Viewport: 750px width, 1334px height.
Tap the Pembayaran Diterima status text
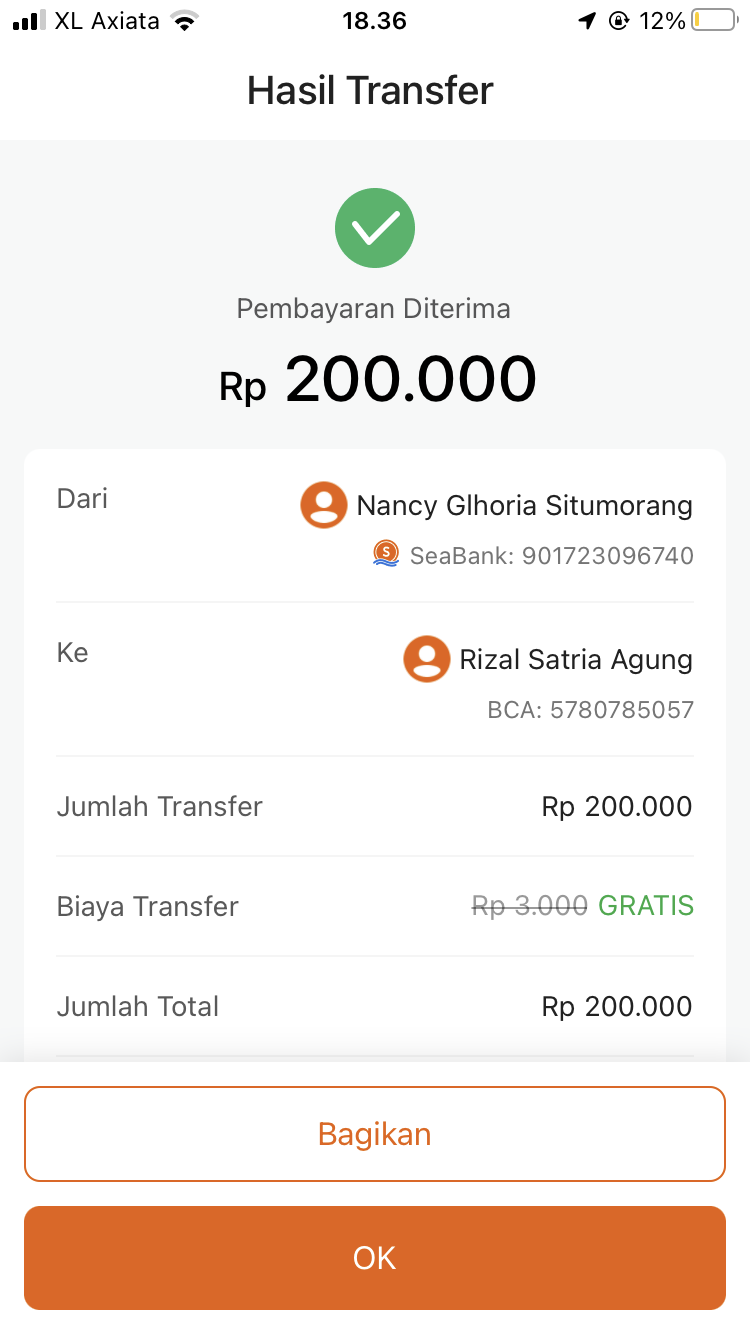373,308
